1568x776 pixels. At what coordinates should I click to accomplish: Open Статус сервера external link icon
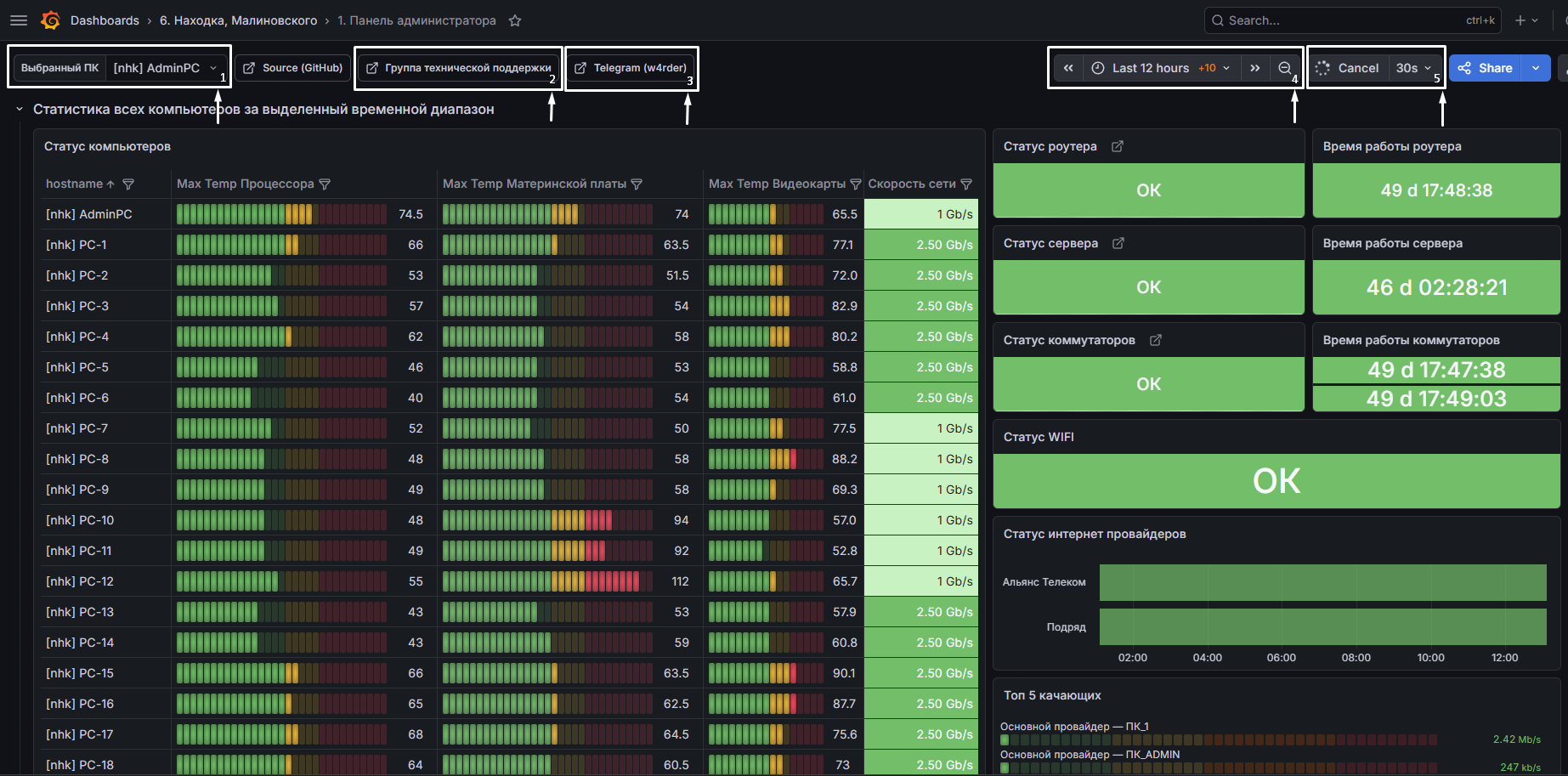1118,243
